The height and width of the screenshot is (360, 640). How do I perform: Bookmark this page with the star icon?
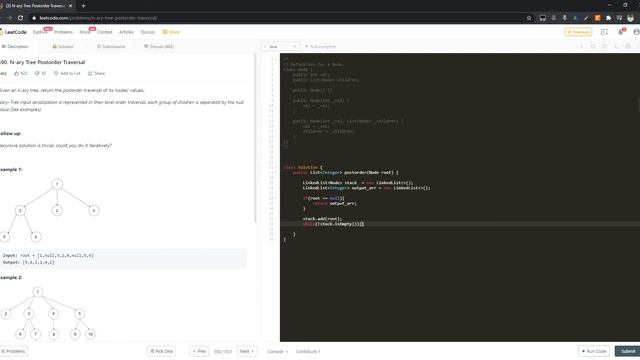point(529,18)
